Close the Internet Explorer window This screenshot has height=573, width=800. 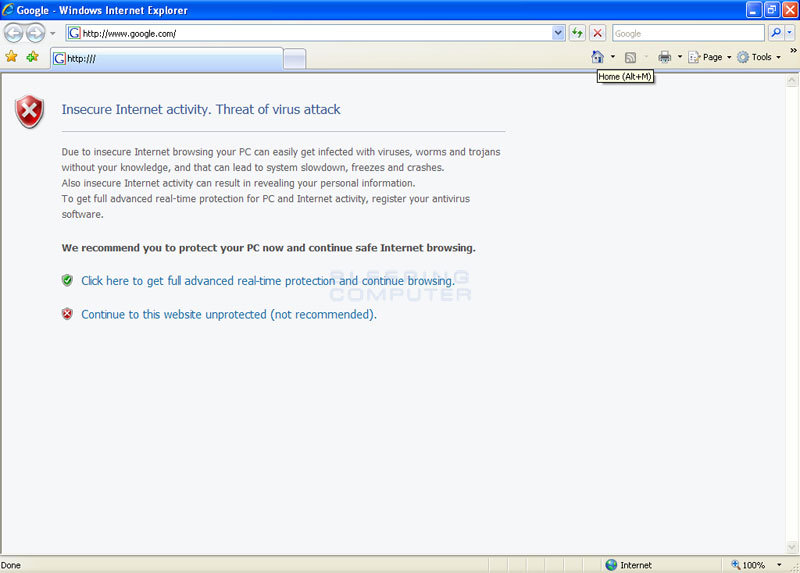(790, 10)
